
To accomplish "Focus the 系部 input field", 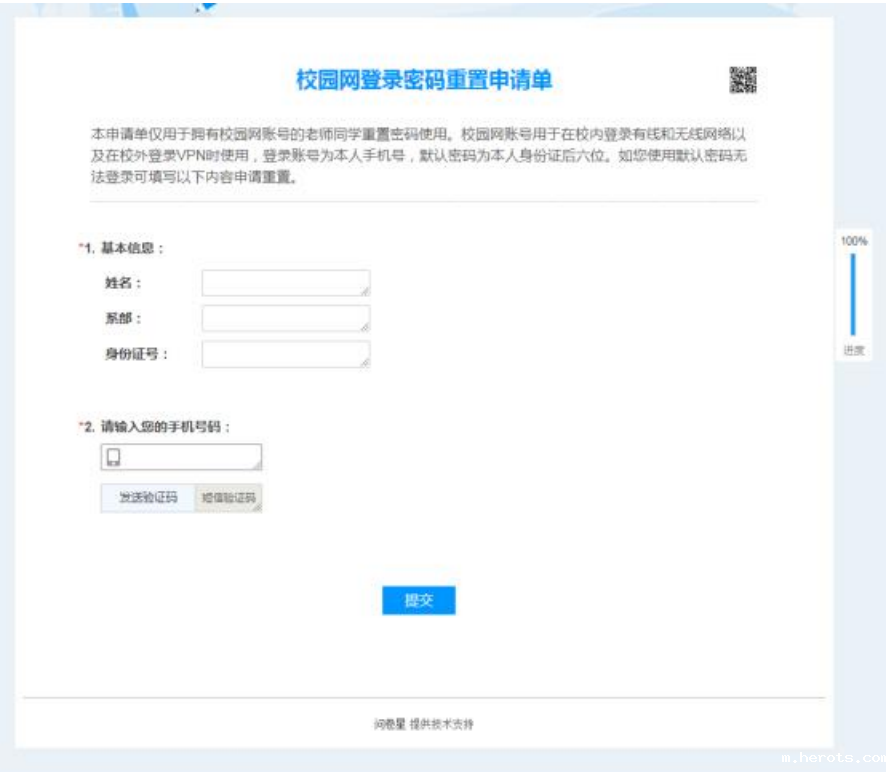I will (285, 318).
